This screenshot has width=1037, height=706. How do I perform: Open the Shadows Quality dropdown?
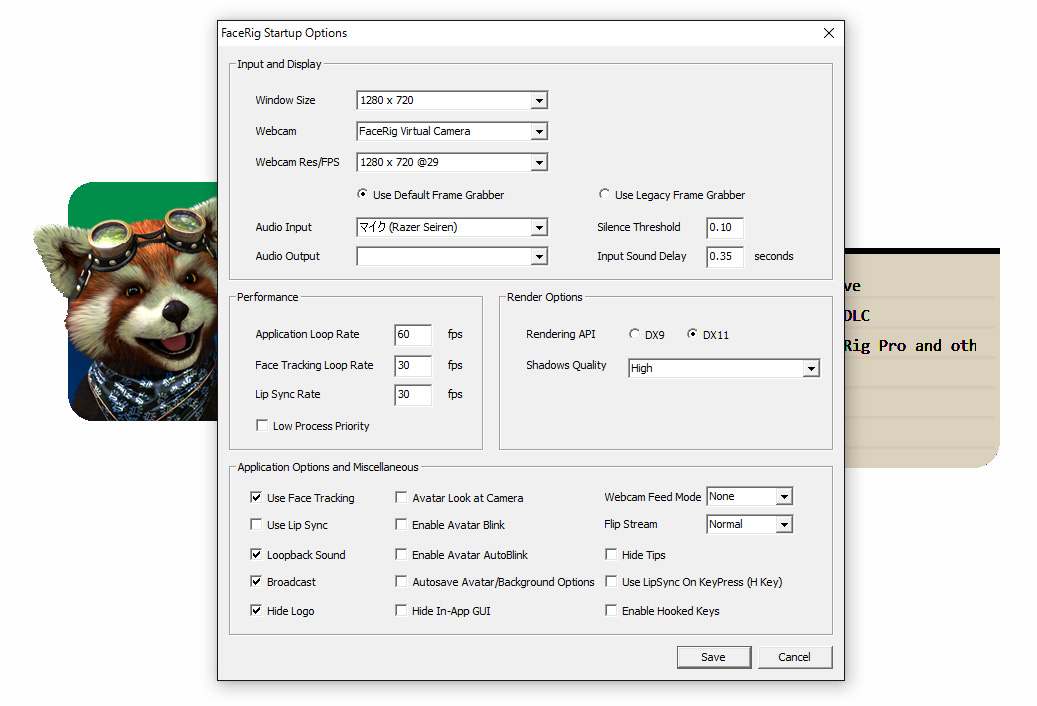(x=810, y=368)
